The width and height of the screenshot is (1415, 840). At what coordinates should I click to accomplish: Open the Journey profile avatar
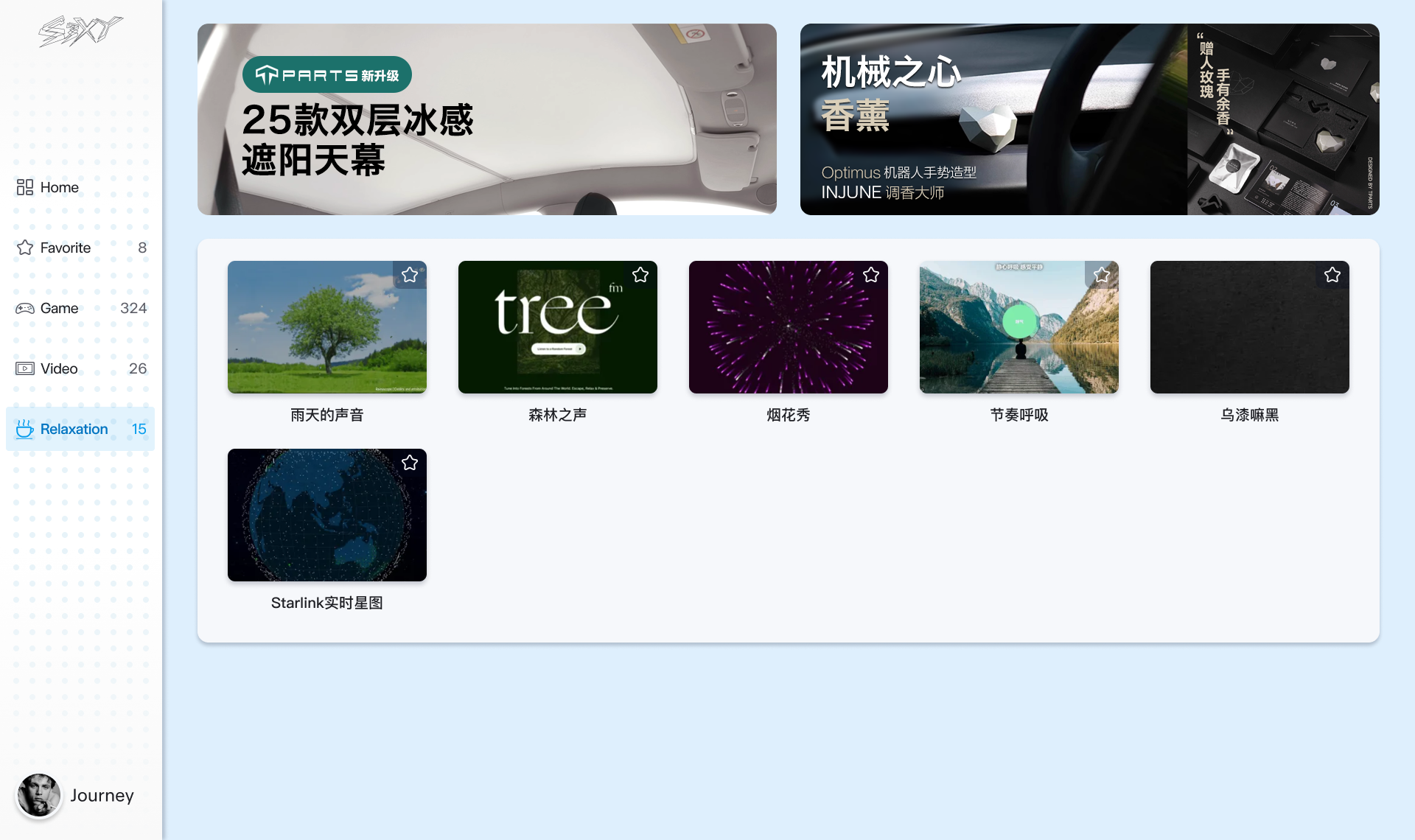tap(39, 795)
